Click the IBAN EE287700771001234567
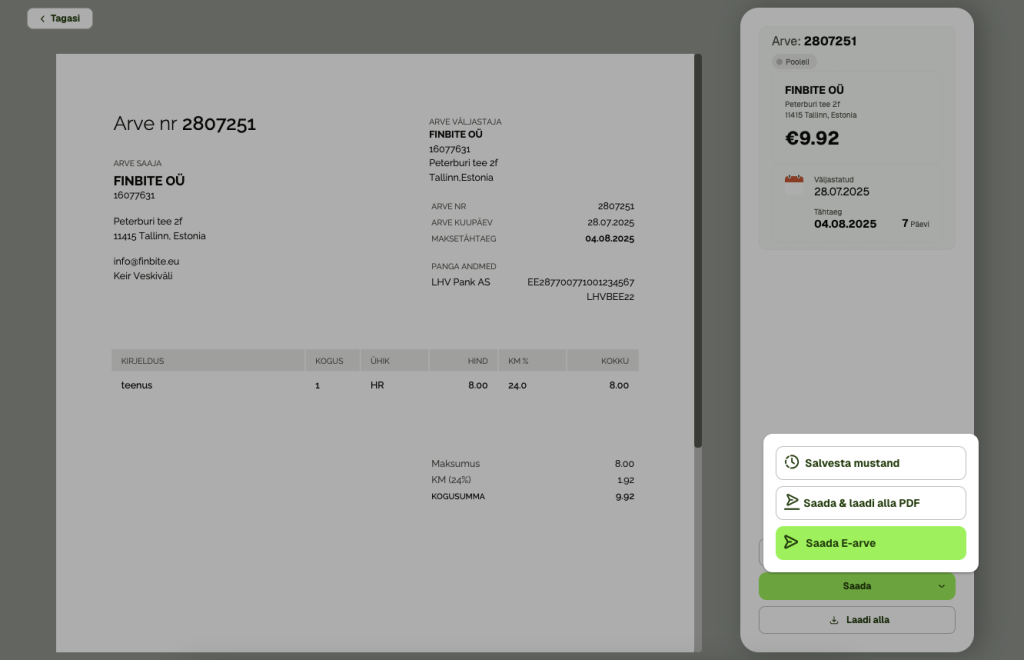 click(581, 282)
